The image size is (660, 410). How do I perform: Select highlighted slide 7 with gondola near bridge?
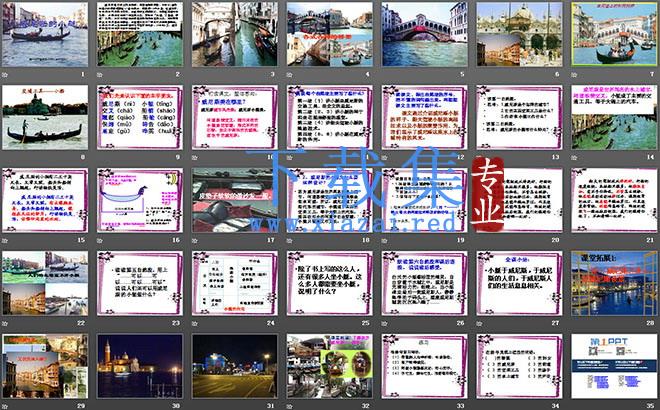614,35
